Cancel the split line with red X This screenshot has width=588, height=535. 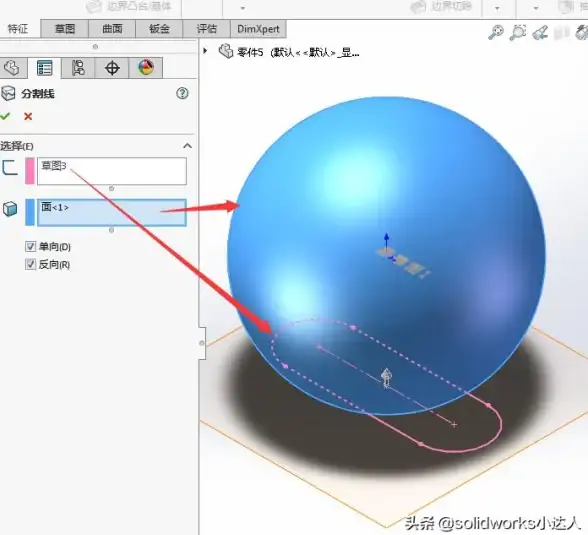pos(28,117)
